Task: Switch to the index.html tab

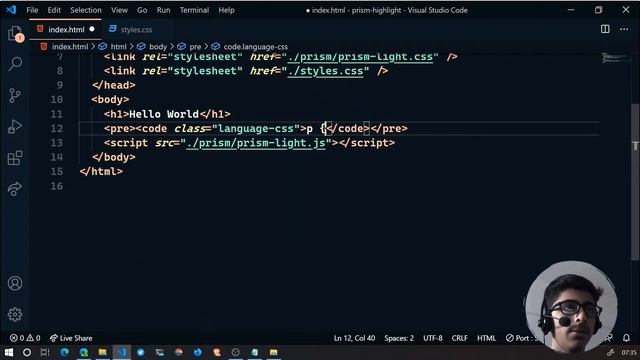Action: click(65, 29)
